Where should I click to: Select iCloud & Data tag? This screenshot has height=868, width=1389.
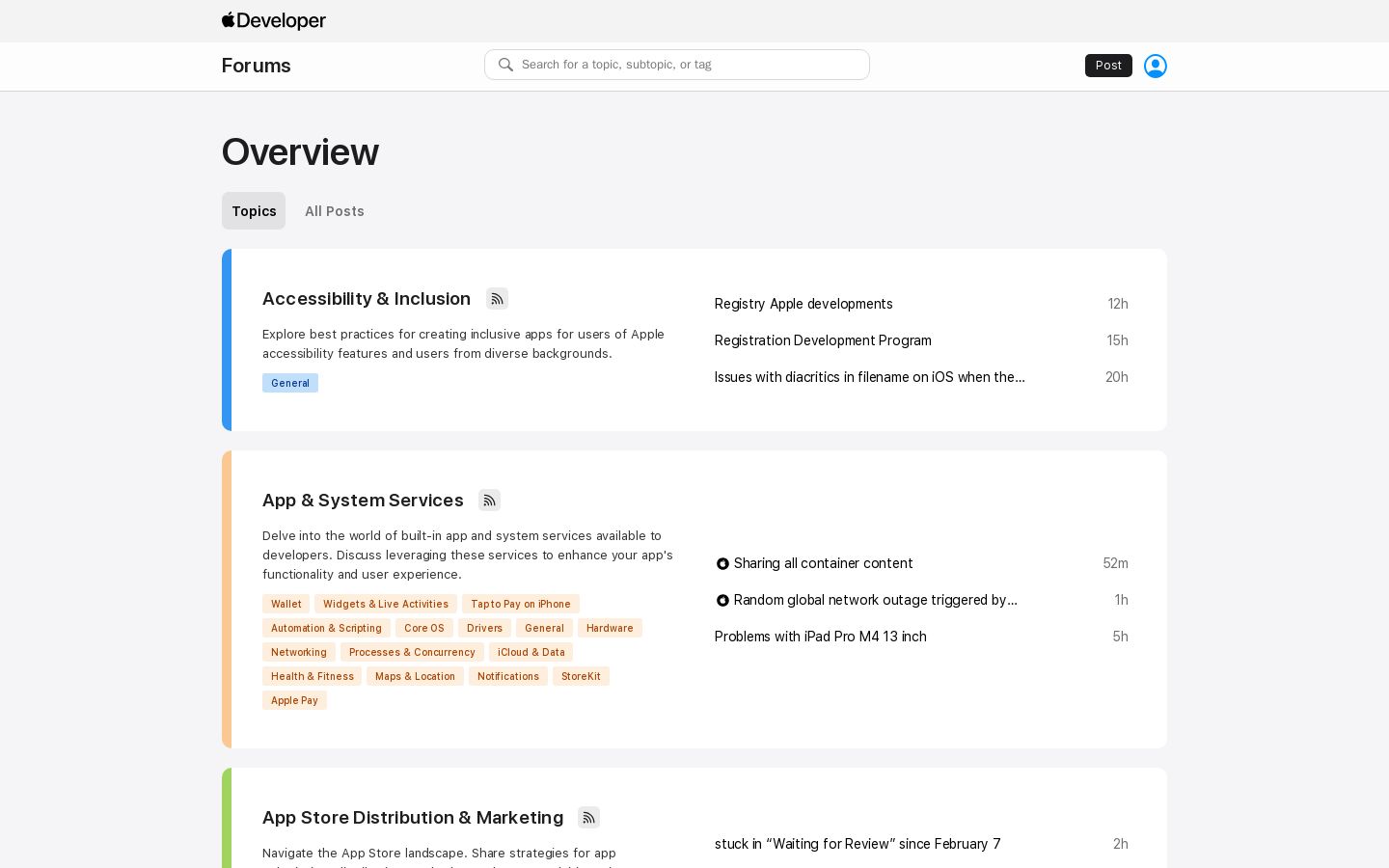click(x=531, y=652)
